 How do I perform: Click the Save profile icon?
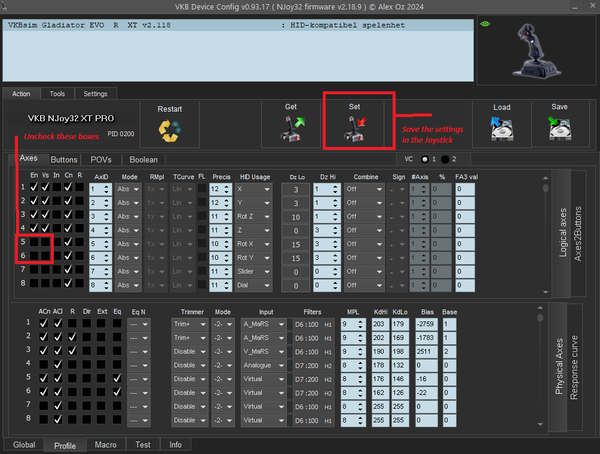click(559, 128)
